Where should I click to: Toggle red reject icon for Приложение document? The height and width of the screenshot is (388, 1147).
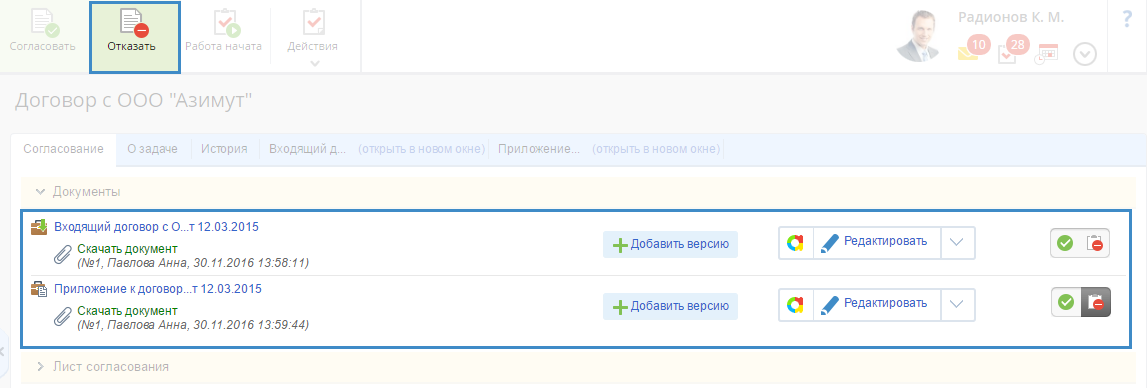click(1096, 302)
